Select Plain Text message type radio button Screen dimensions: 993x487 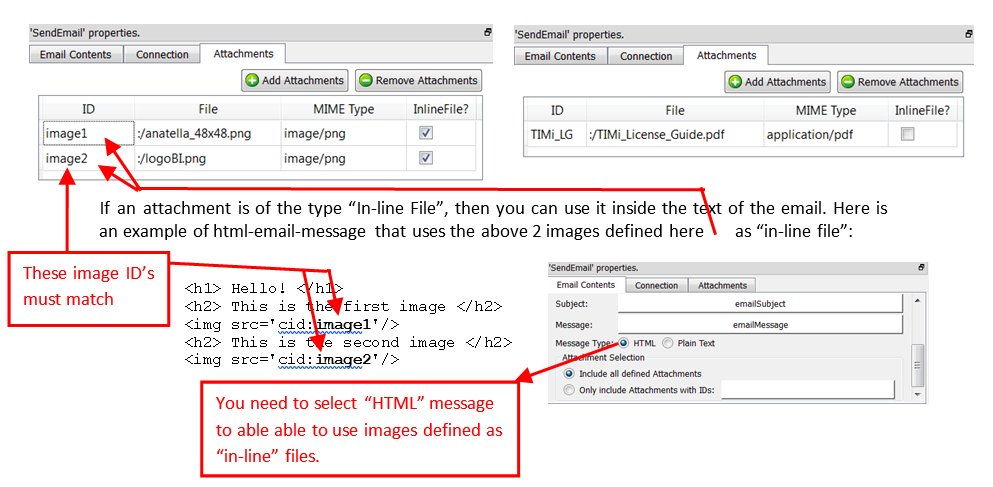(x=667, y=343)
